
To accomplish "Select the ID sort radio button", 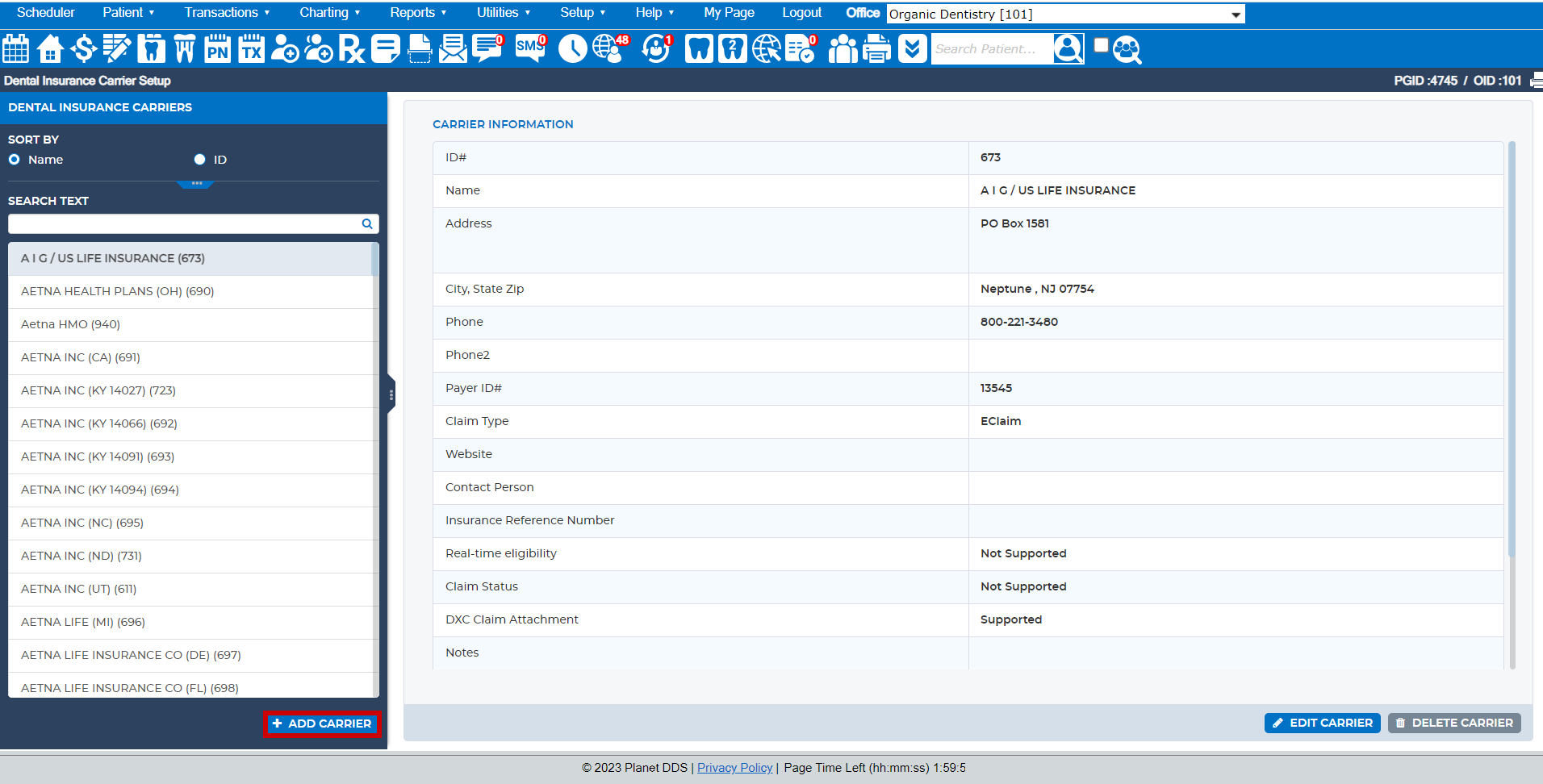I will (200, 160).
